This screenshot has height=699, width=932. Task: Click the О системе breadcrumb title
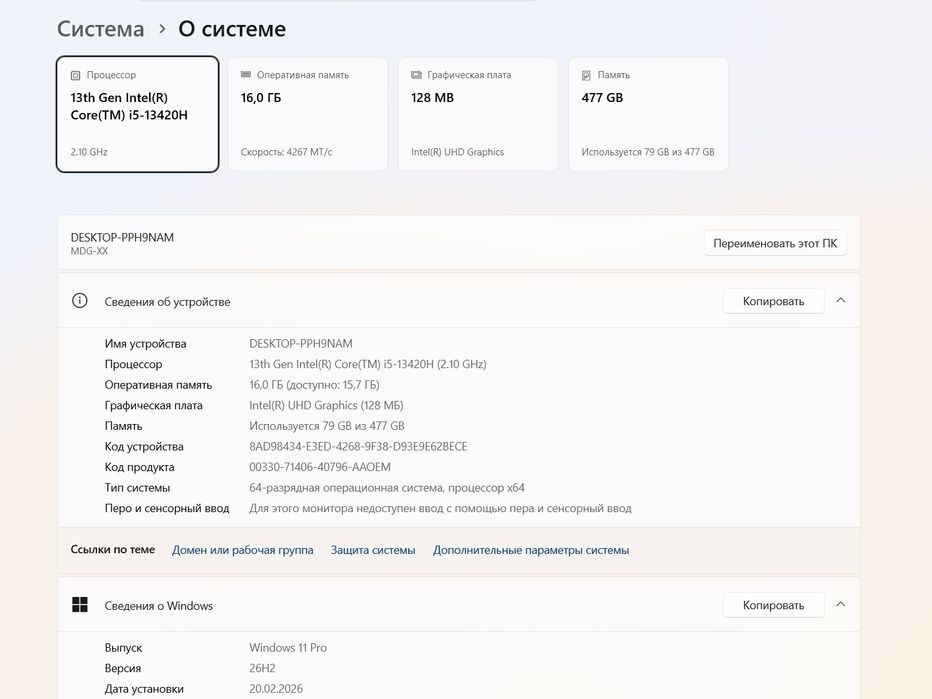point(232,29)
